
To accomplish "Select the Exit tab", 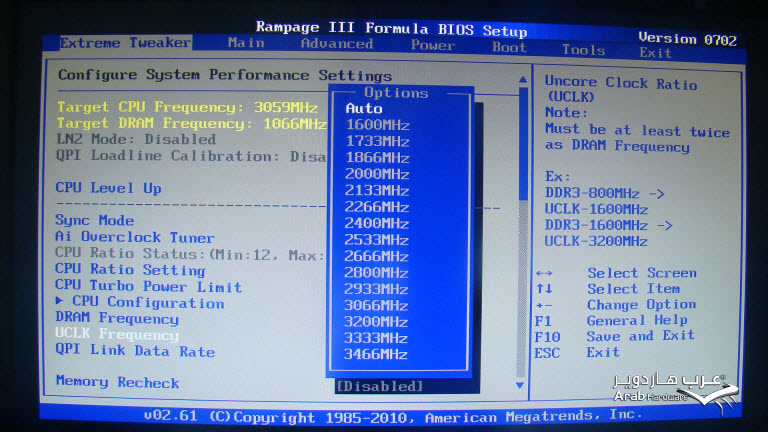I will tap(655, 52).
